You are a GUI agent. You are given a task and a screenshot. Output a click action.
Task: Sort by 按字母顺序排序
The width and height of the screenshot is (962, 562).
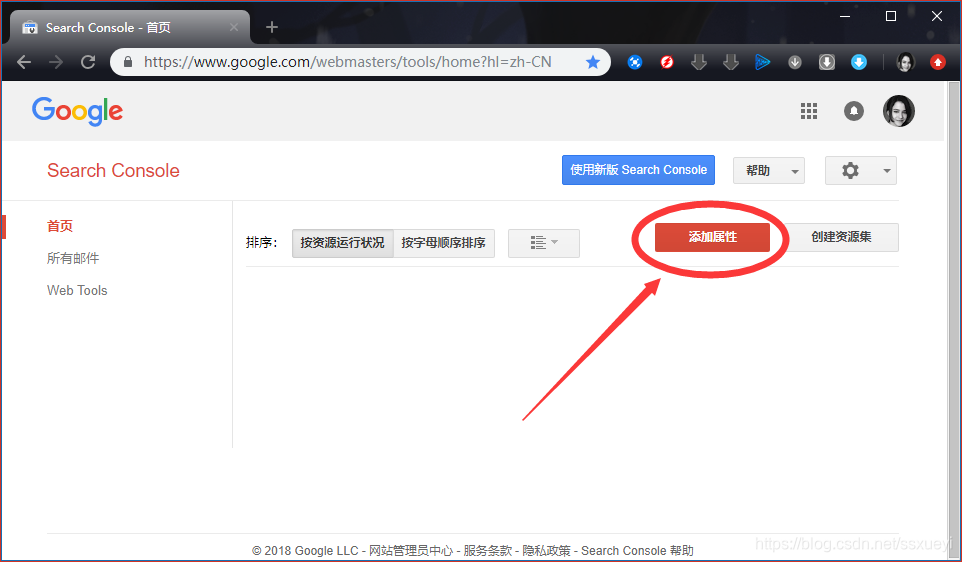click(444, 243)
